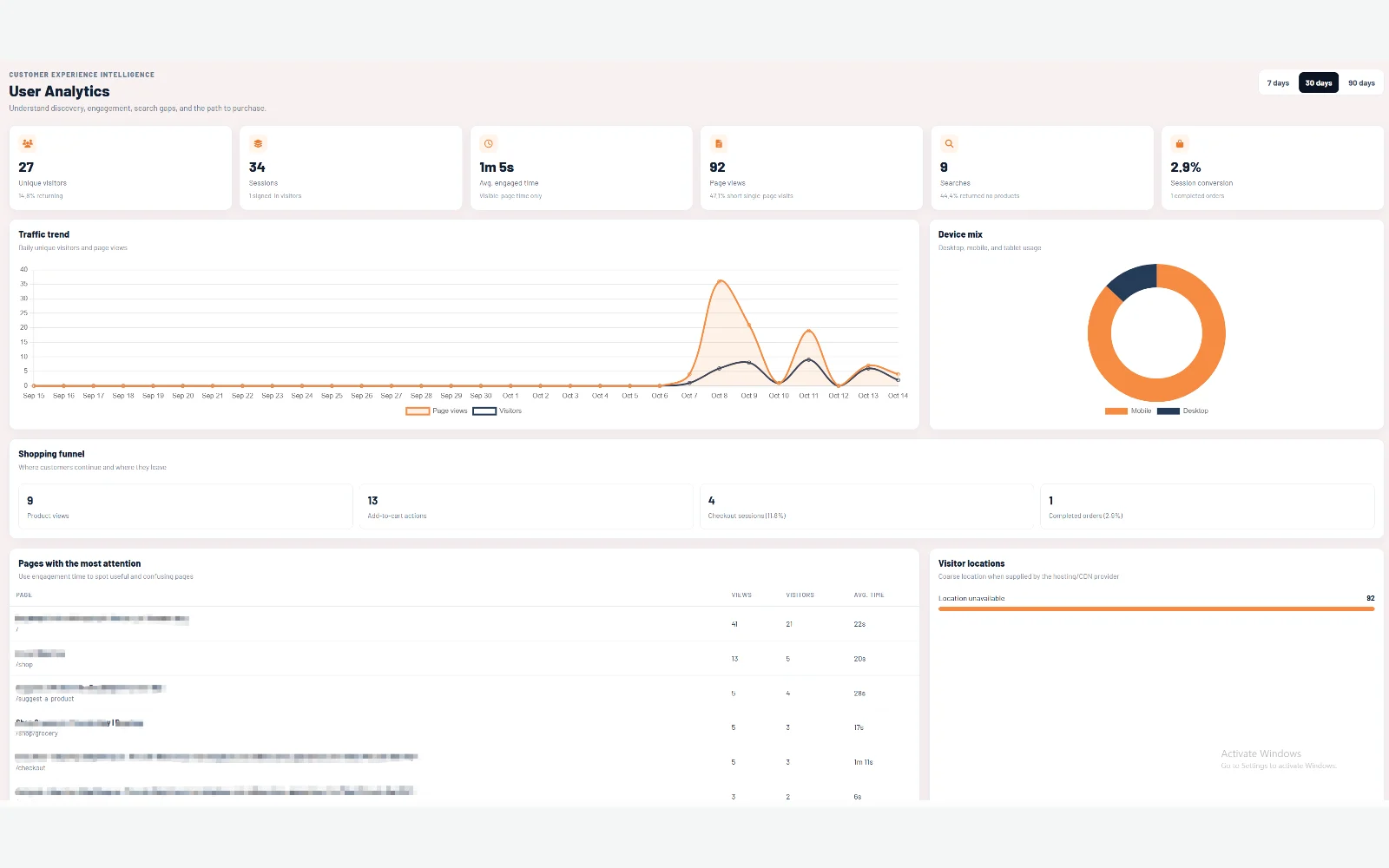Image resolution: width=1389 pixels, height=868 pixels.
Task: Click the Sessions layers icon
Action: 258,144
